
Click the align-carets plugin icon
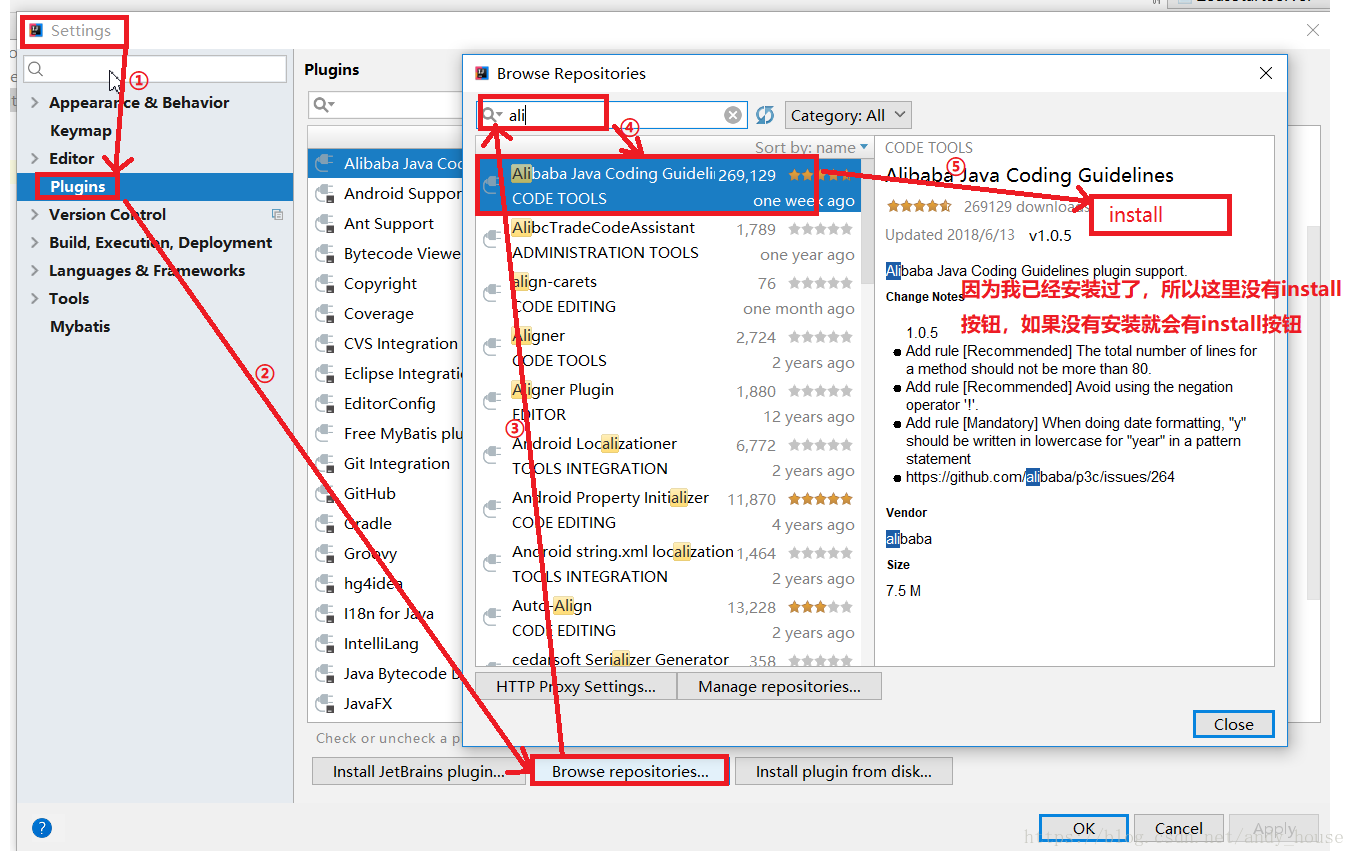click(492, 294)
